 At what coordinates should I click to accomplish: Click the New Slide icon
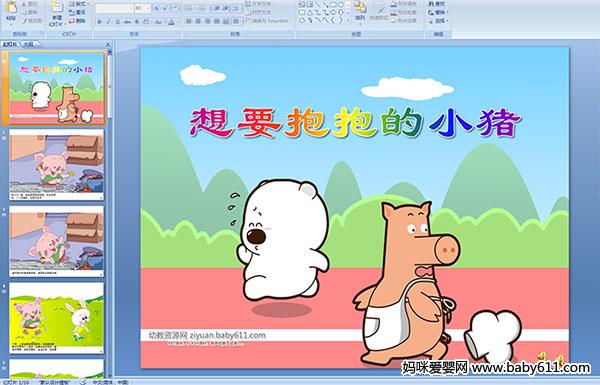[57, 12]
